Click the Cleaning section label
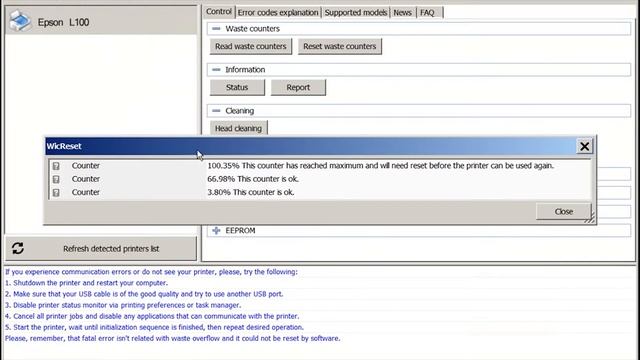The image size is (640, 360). tap(239, 111)
